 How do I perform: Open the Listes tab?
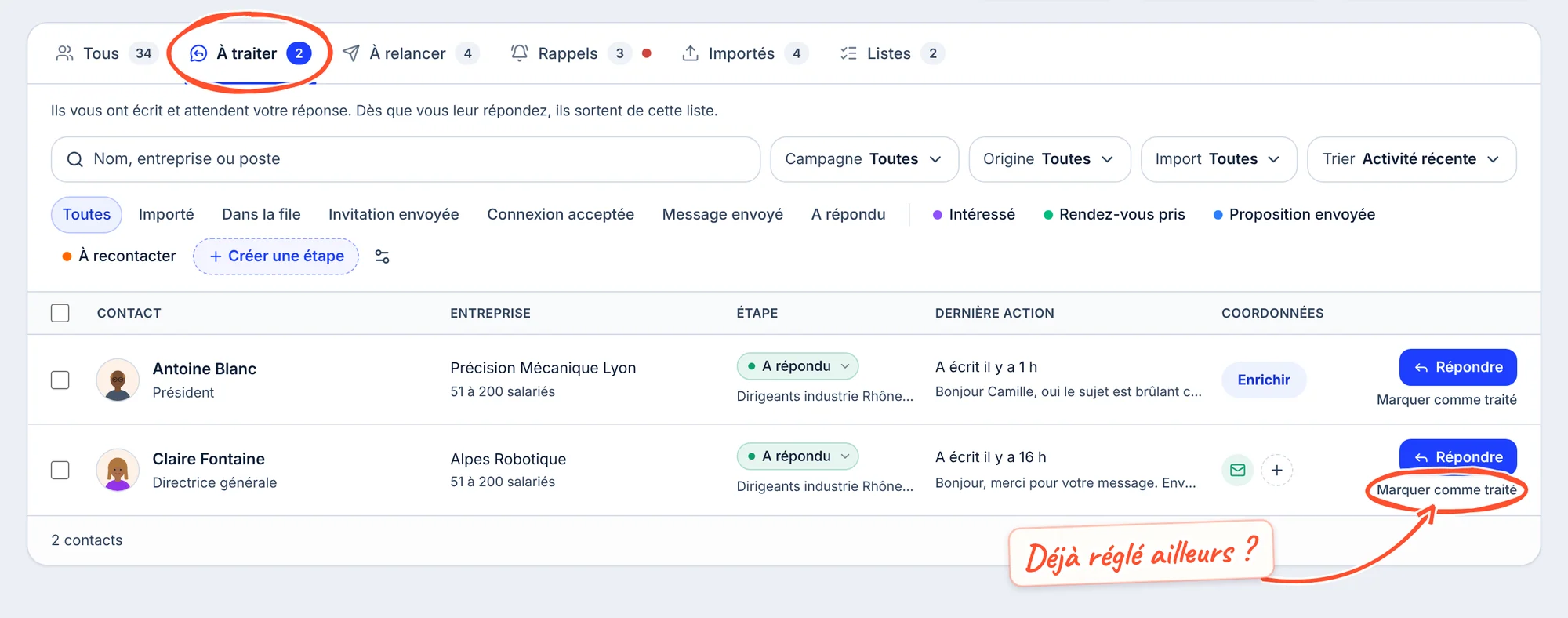pos(891,53)
